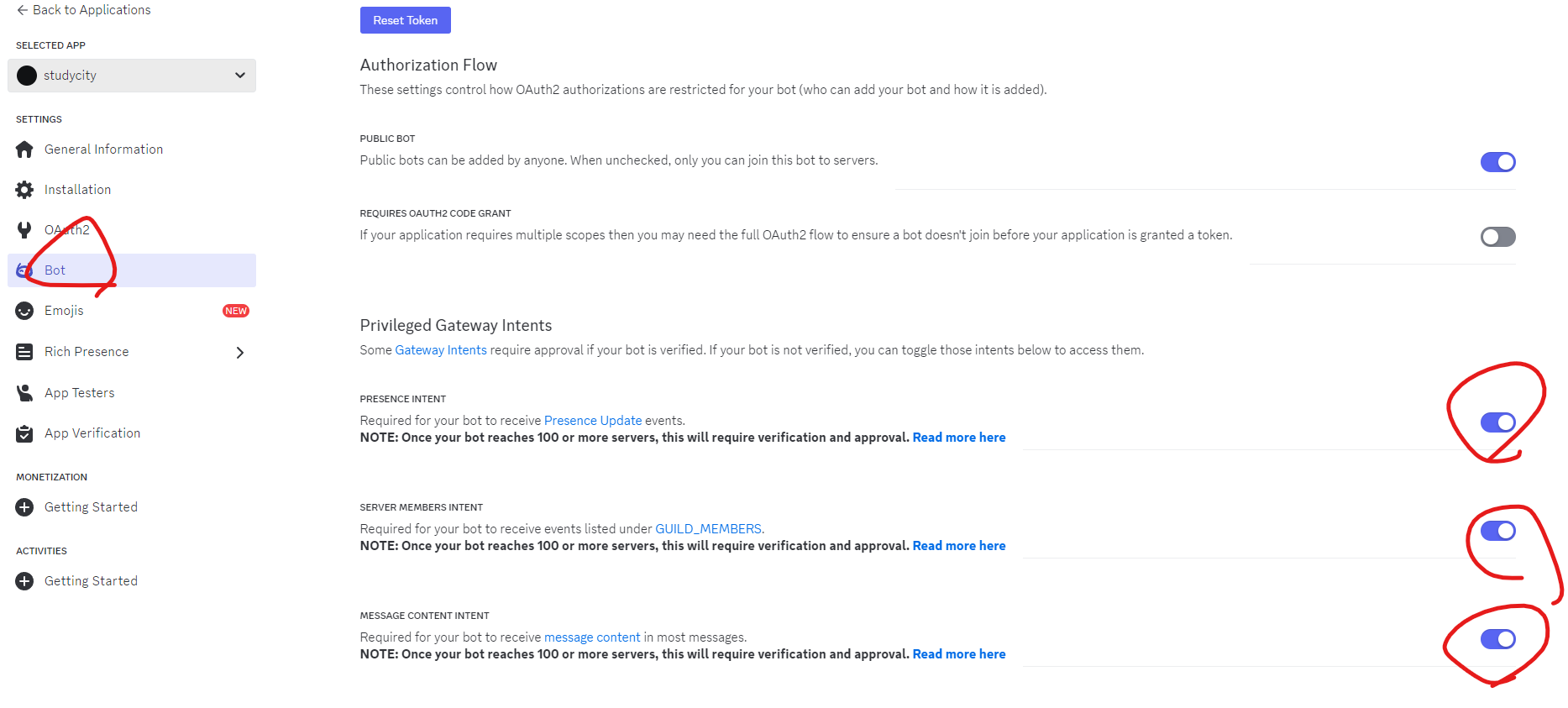Click the plus icon under Monetization
The height and width of the screenshot is (708, 1568).
[x=24, y=507]
